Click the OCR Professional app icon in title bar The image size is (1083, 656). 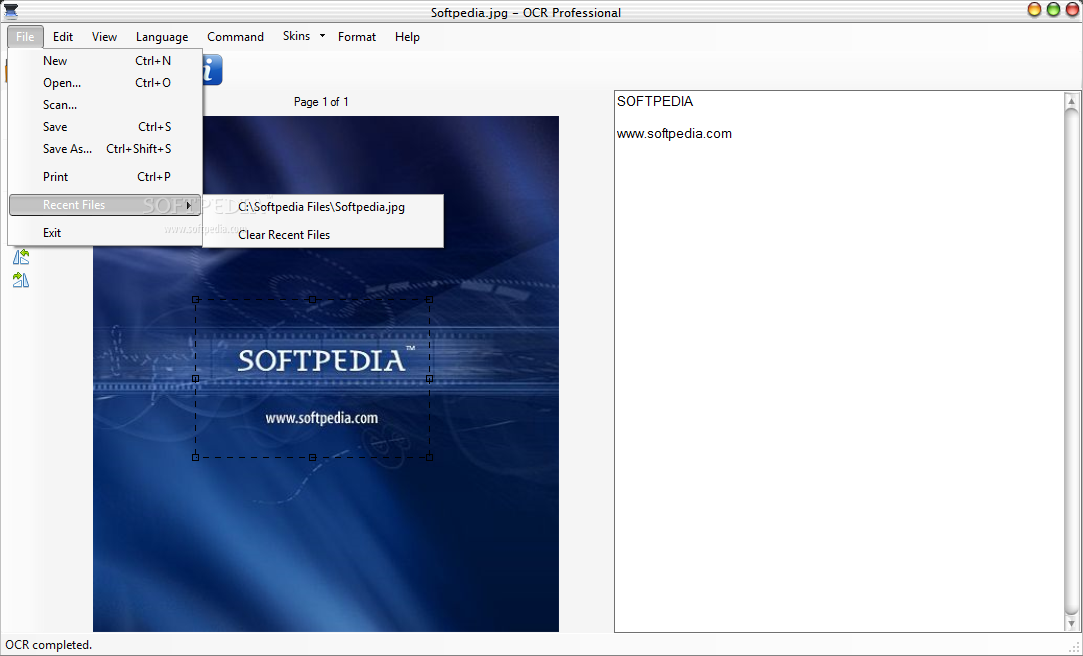pos(11,11)
